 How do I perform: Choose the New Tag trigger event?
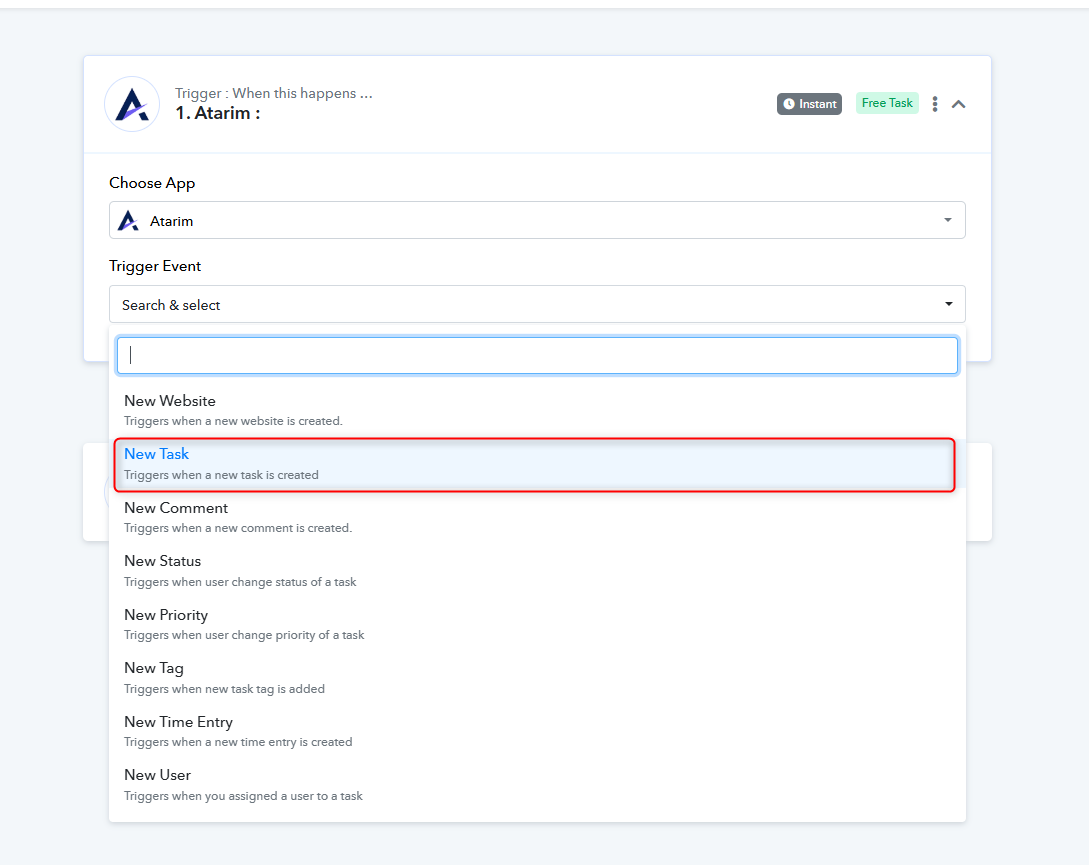(x=154, y=668)
